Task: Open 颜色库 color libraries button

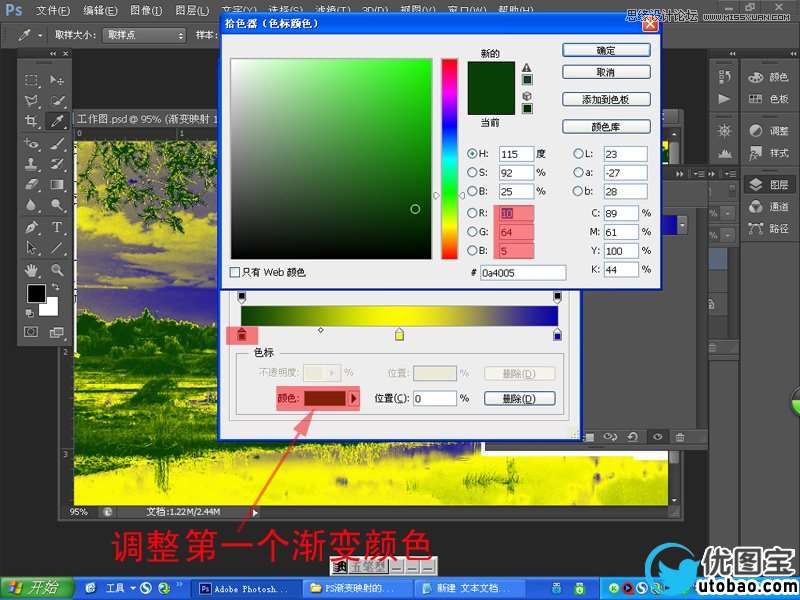Action: (x=606, y=126)
